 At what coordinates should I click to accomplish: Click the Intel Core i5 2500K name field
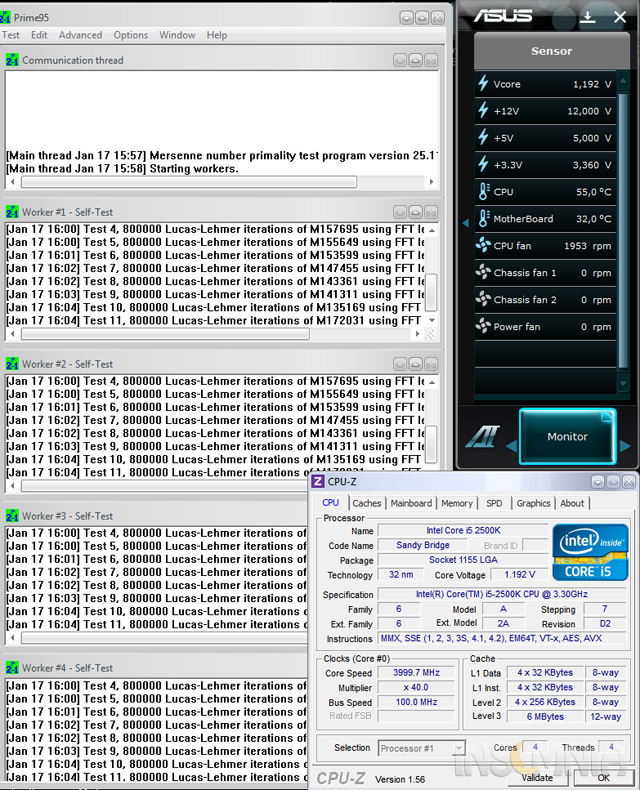click(x=463, y=530)
